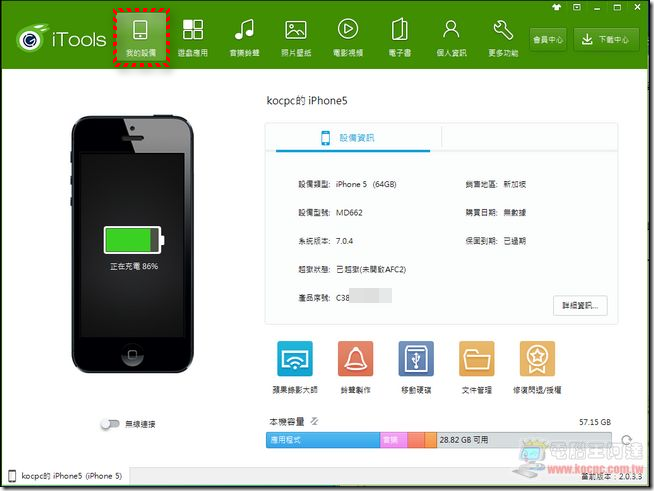Toggle the 無線連接 wireless switch

110,424
